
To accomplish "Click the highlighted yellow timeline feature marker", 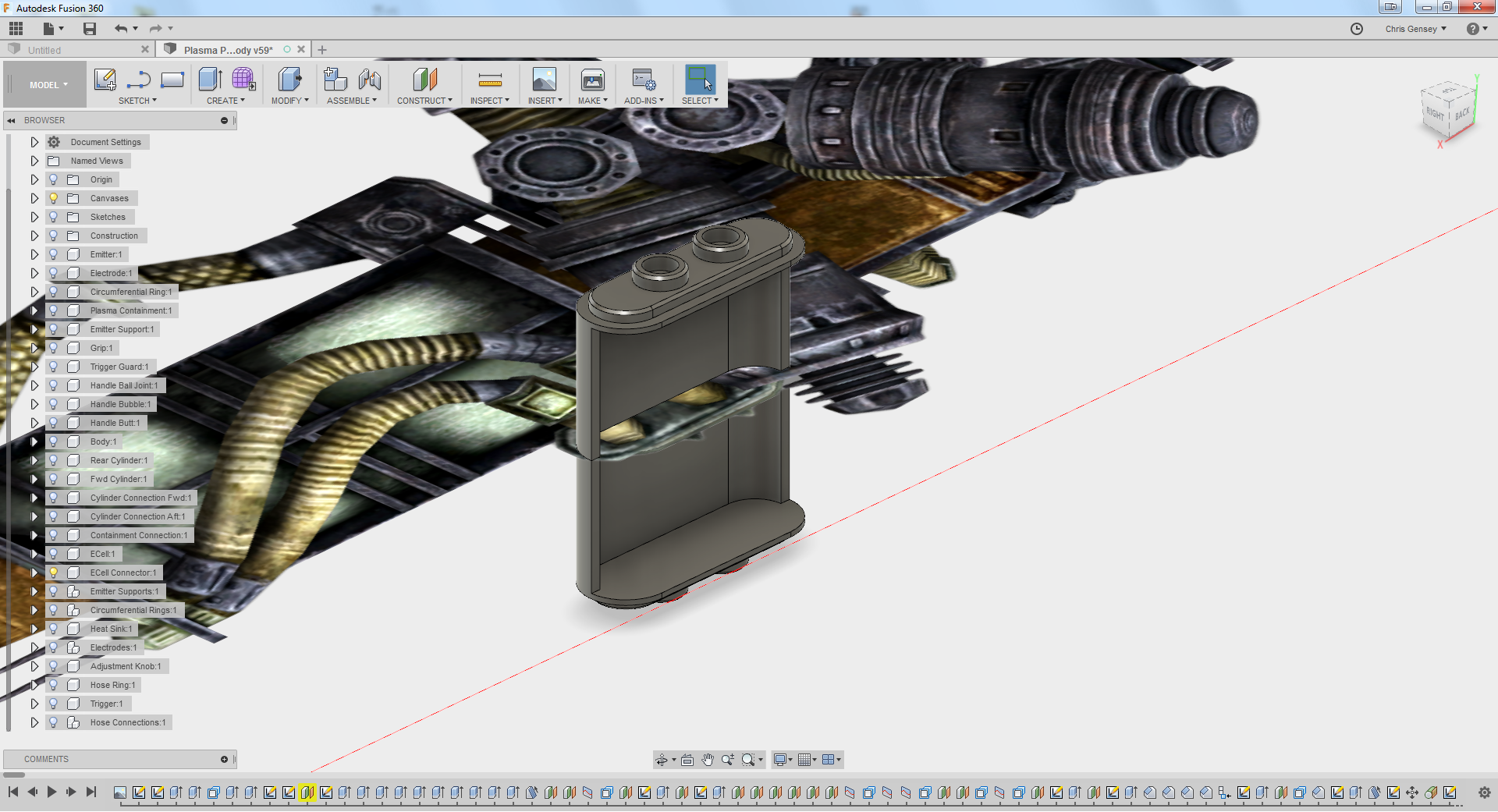I will coord(307,792).
